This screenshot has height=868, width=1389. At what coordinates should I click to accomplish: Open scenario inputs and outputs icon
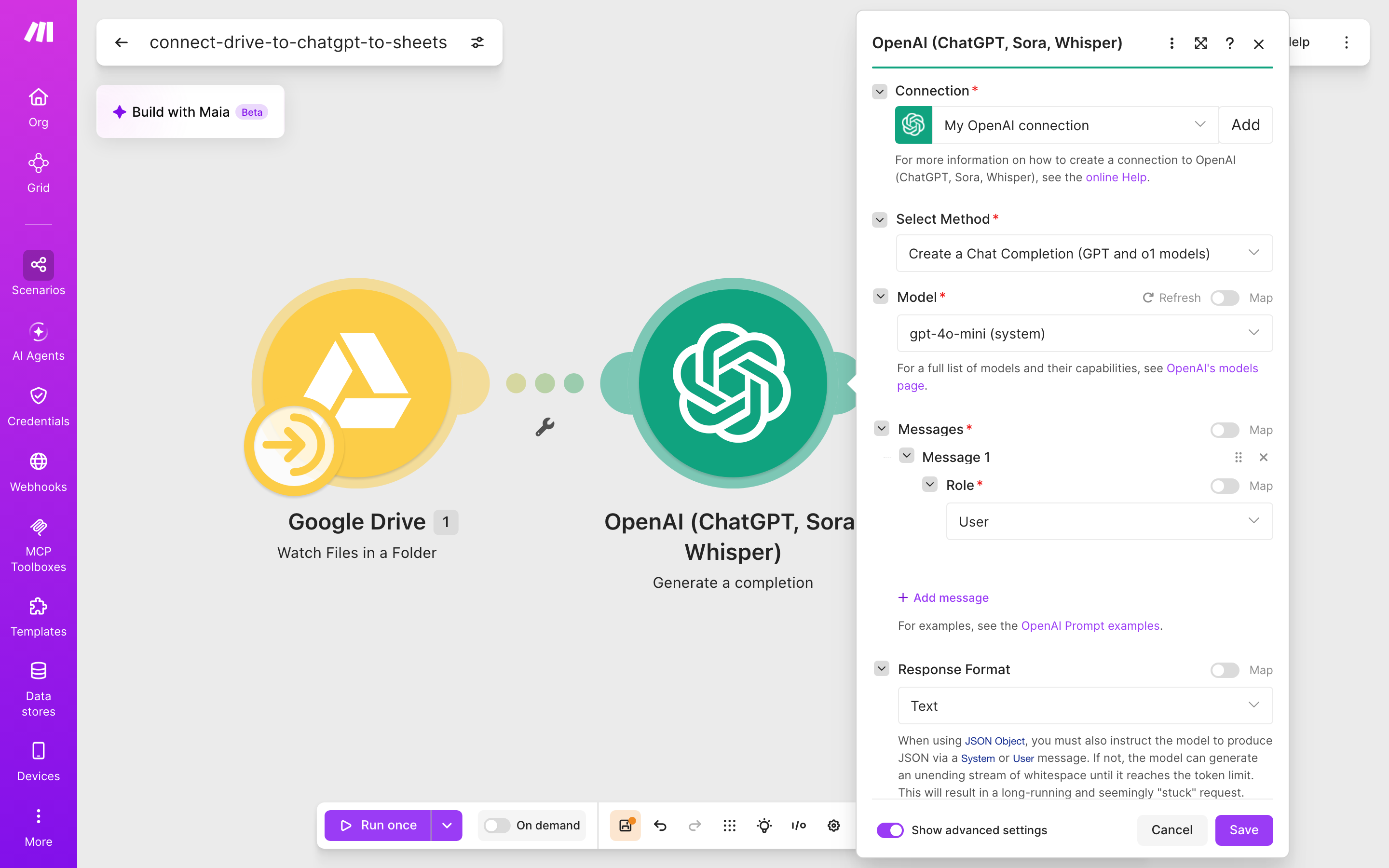(798, 825)
